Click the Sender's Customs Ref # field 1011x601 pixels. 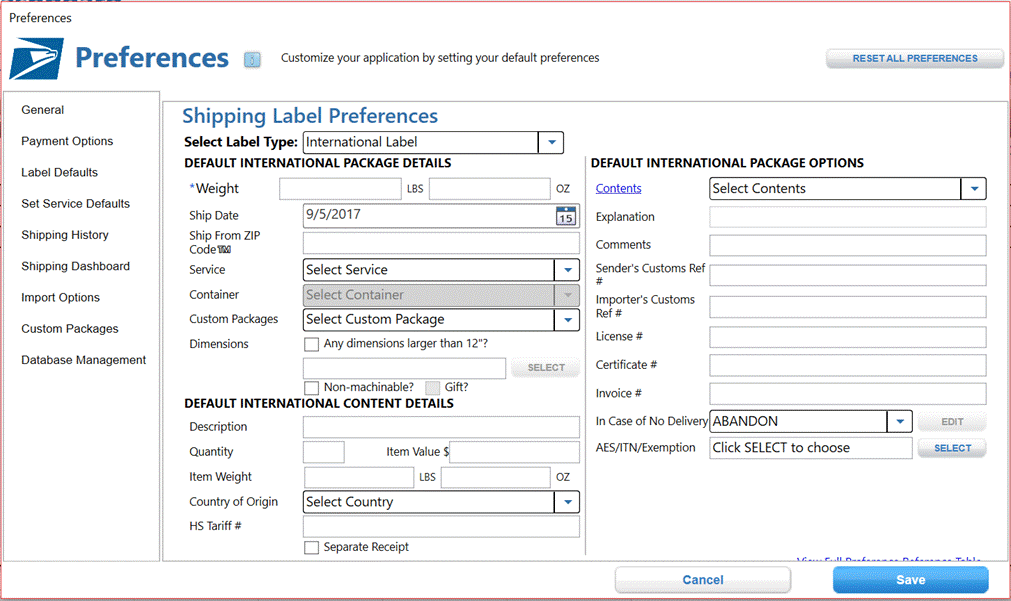[x=848, y=275]
